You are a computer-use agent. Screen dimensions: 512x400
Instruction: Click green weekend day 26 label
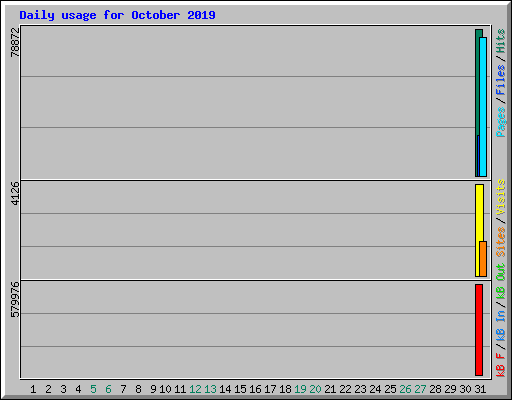pos(405,389)
